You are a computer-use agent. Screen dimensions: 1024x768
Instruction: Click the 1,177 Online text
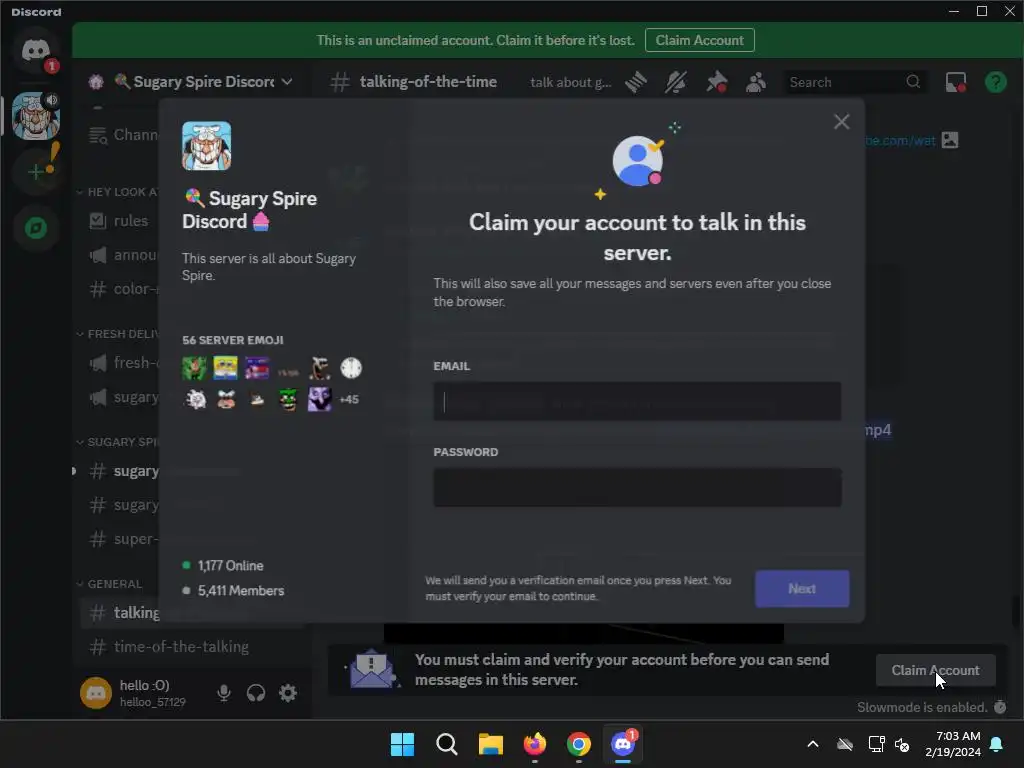[x=231, y=566]
